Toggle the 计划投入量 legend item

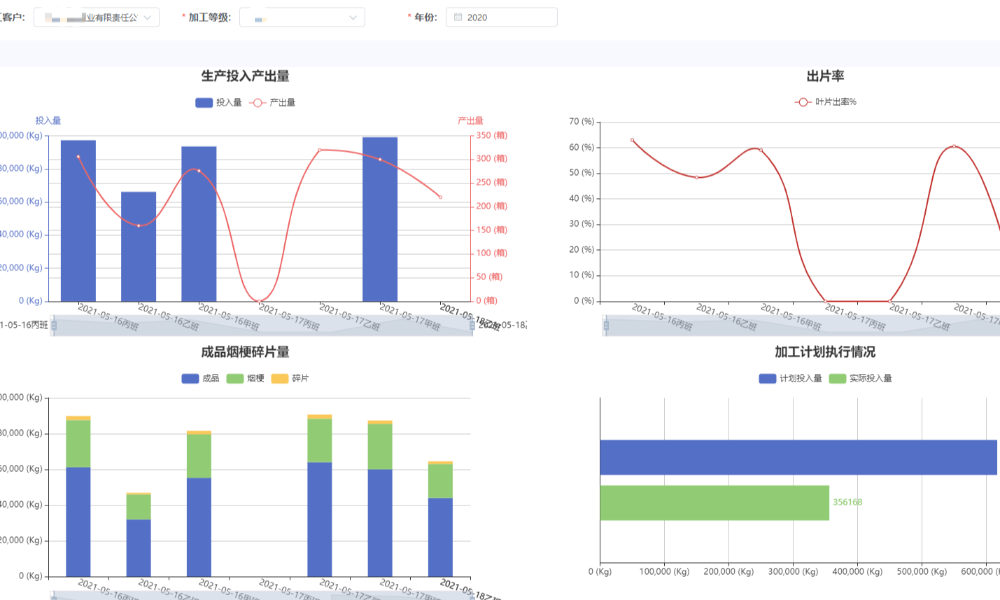(790, 379)
